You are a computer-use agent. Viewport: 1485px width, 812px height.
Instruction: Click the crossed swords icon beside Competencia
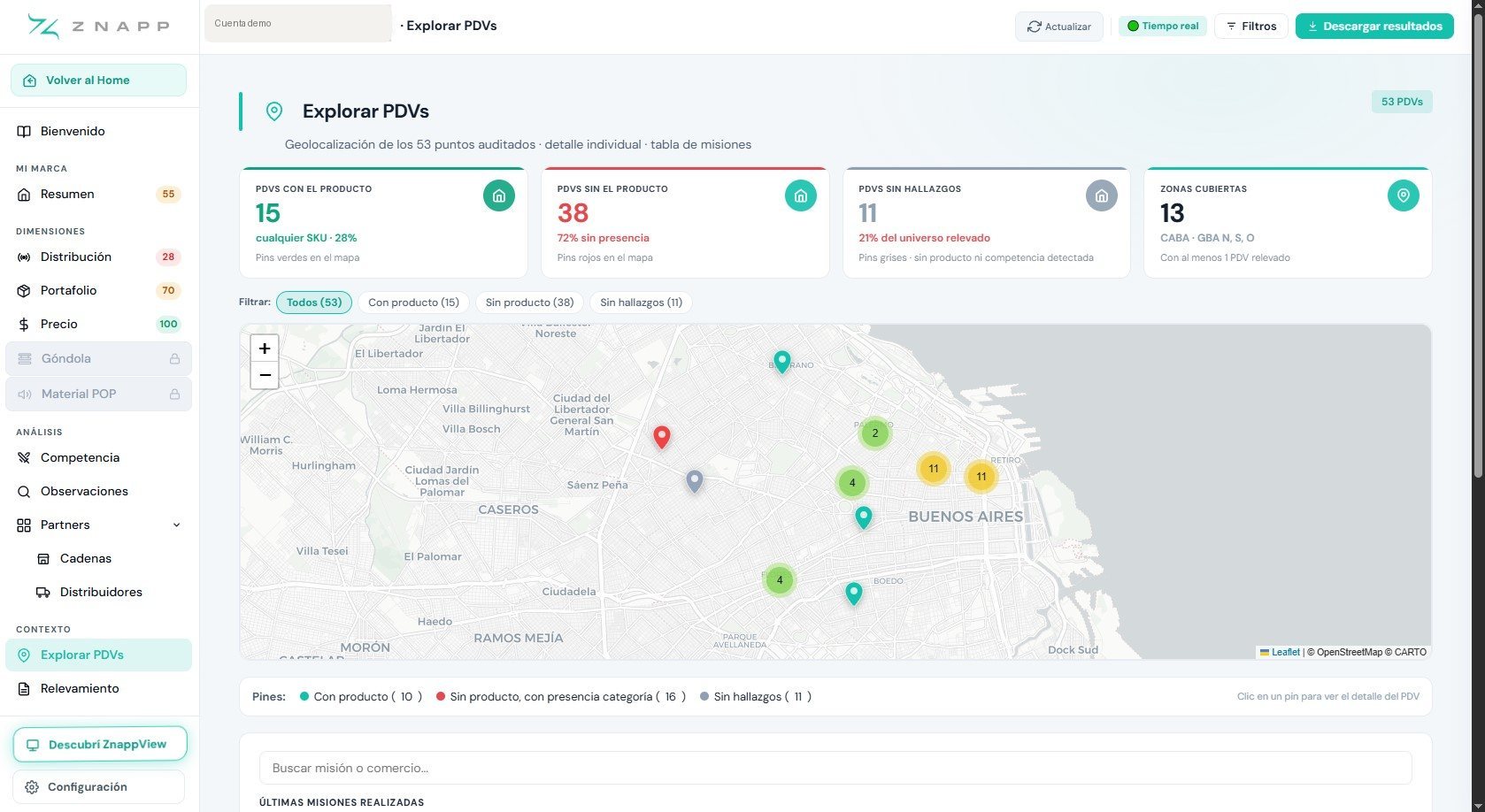(24, 457)
